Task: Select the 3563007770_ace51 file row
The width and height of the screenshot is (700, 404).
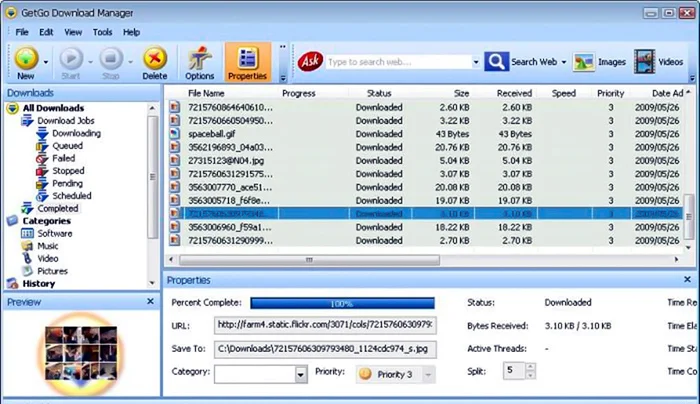Action: (x=424, y=187)
